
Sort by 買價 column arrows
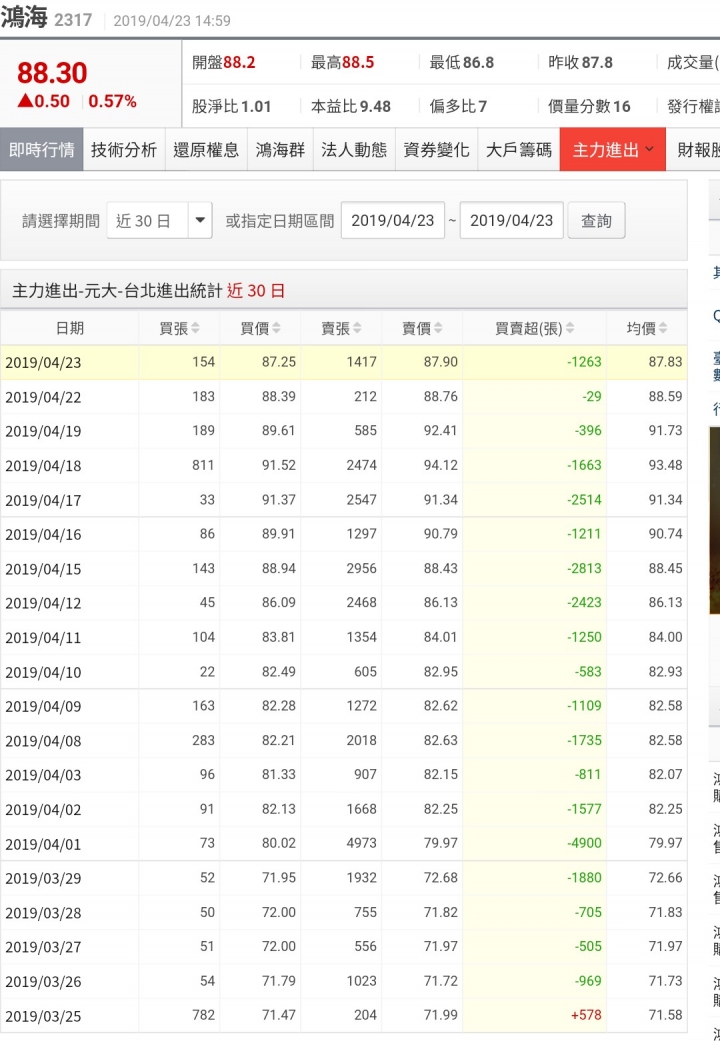tap(276, 328)
